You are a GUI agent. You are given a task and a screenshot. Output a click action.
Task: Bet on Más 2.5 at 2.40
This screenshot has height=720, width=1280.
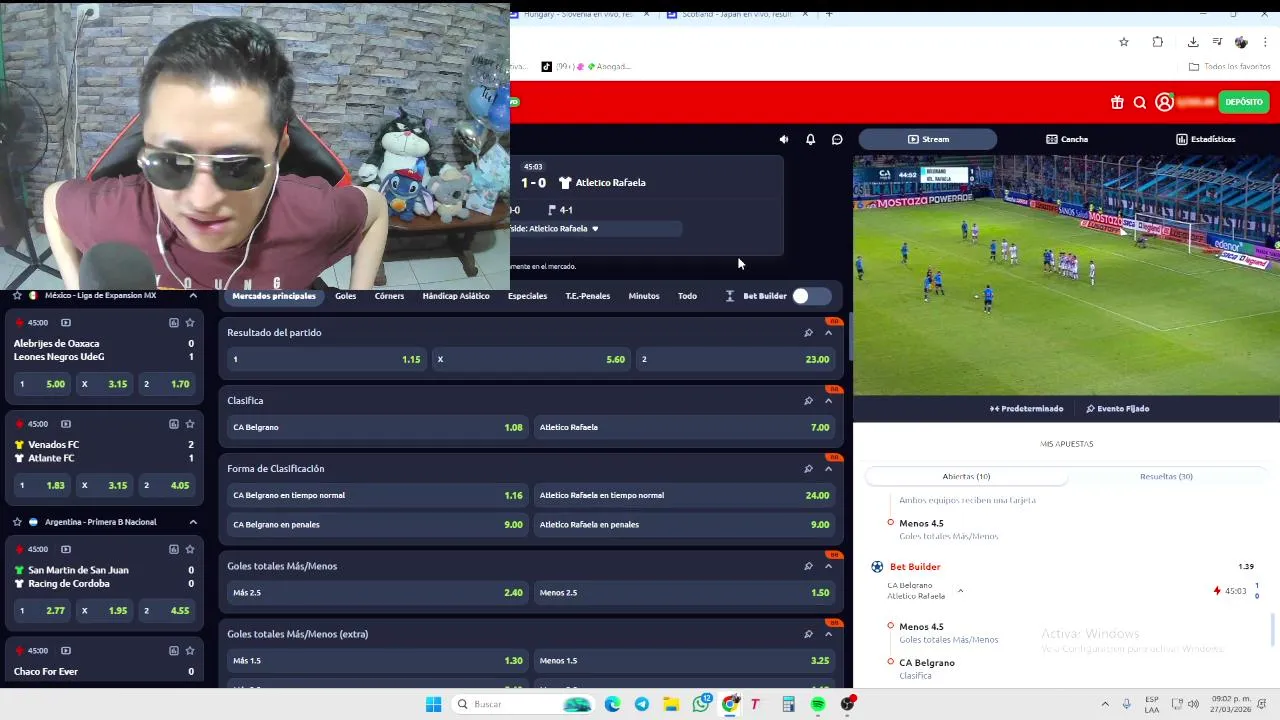378,592
